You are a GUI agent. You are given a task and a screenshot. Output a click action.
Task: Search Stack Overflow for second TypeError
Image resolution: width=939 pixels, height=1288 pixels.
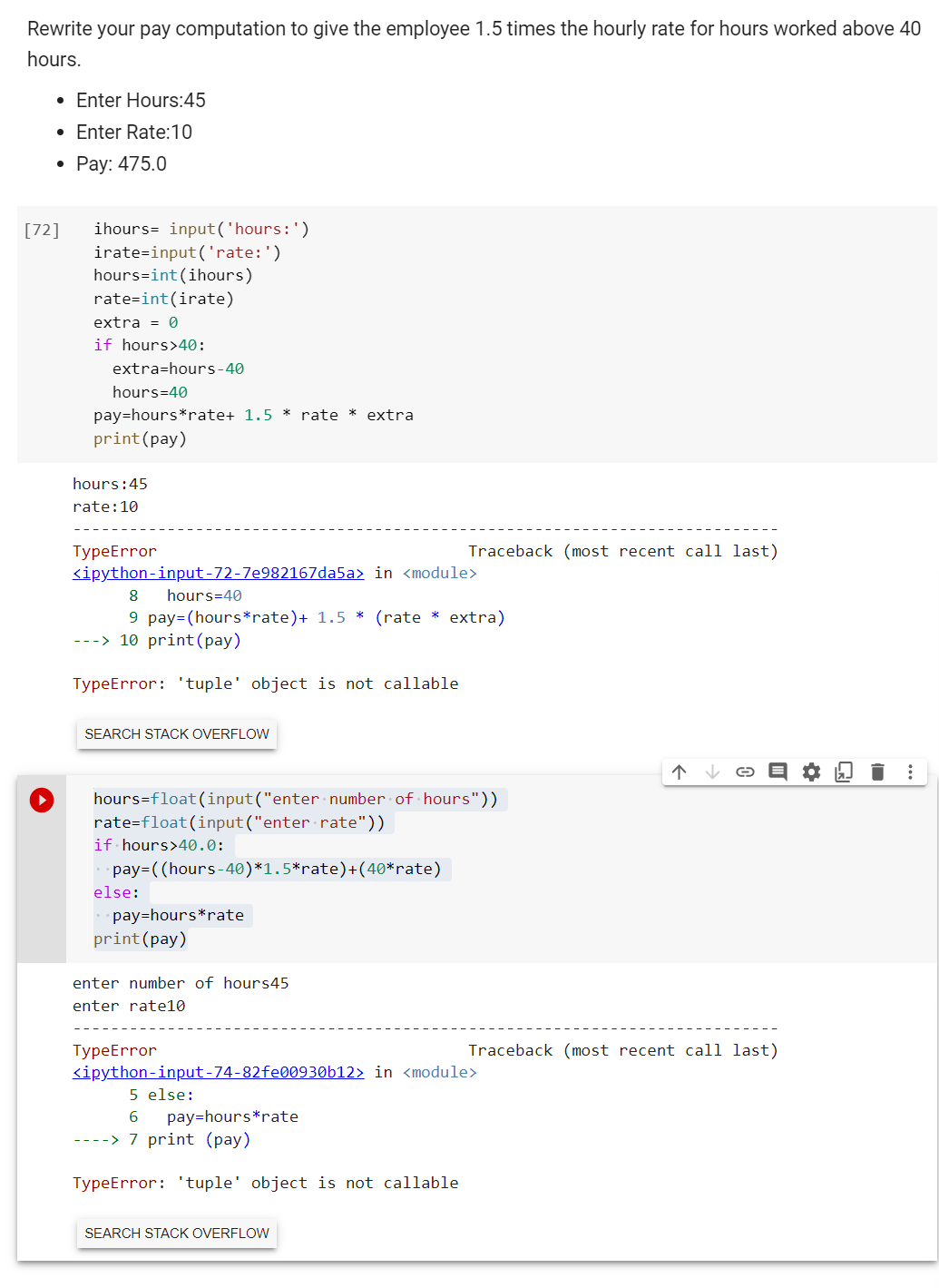pyautogui.click(x=177, y=1233)
